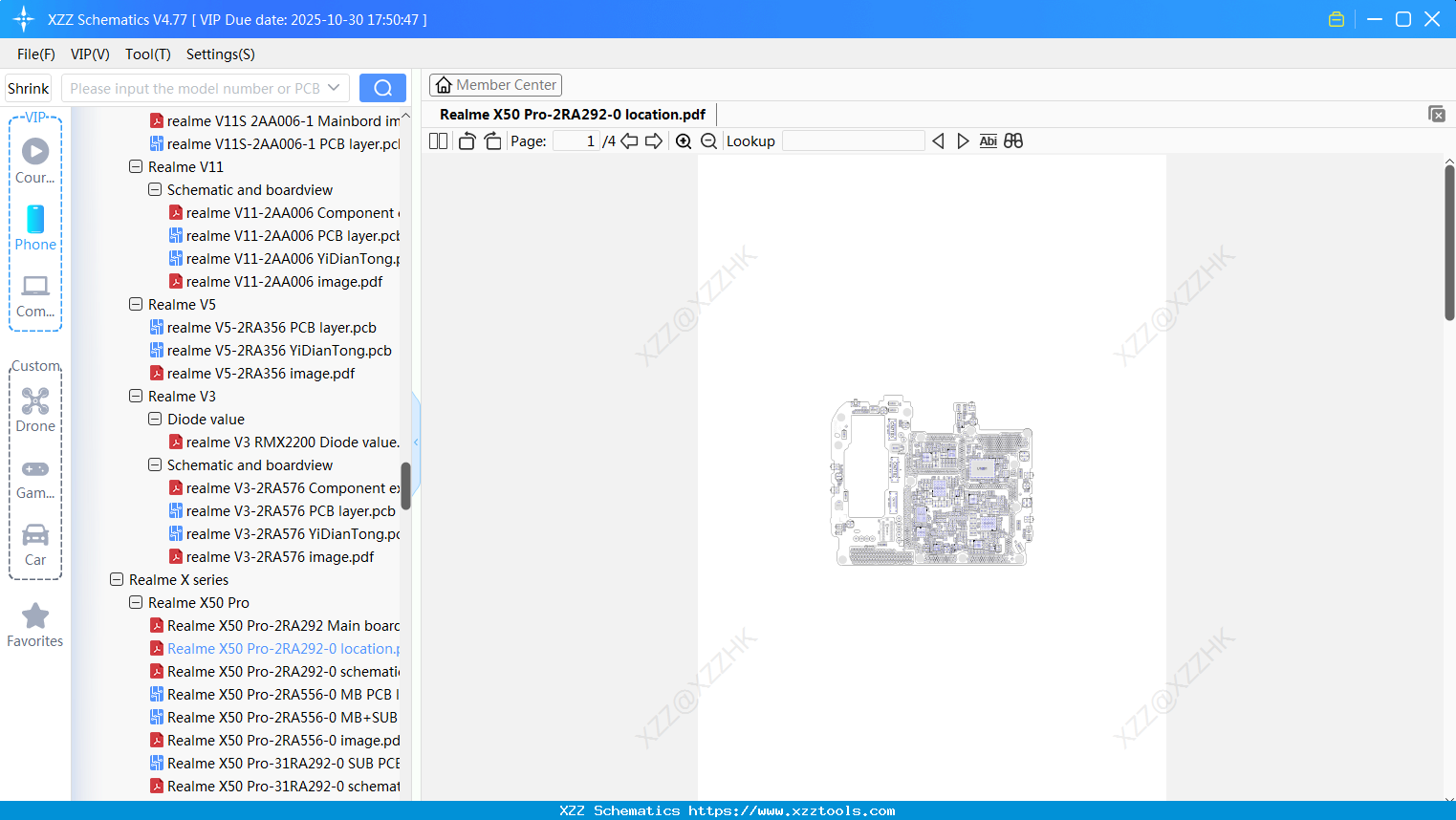Viewport: 1456px width, 820px height.
Task: Open Member Center
Action: pos(495,85)
